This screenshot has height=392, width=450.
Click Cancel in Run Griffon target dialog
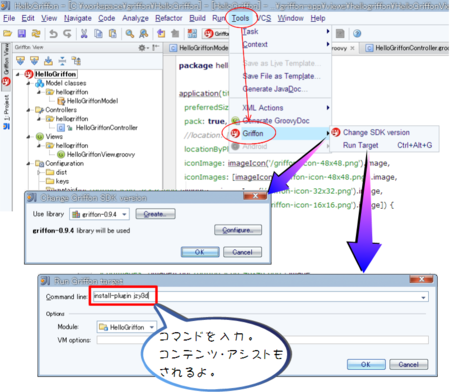pos(409,364)
